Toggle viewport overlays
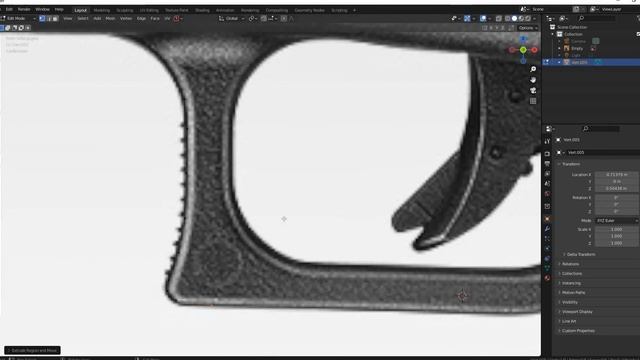Screen dimensions: 640x360 click(483, 18)
